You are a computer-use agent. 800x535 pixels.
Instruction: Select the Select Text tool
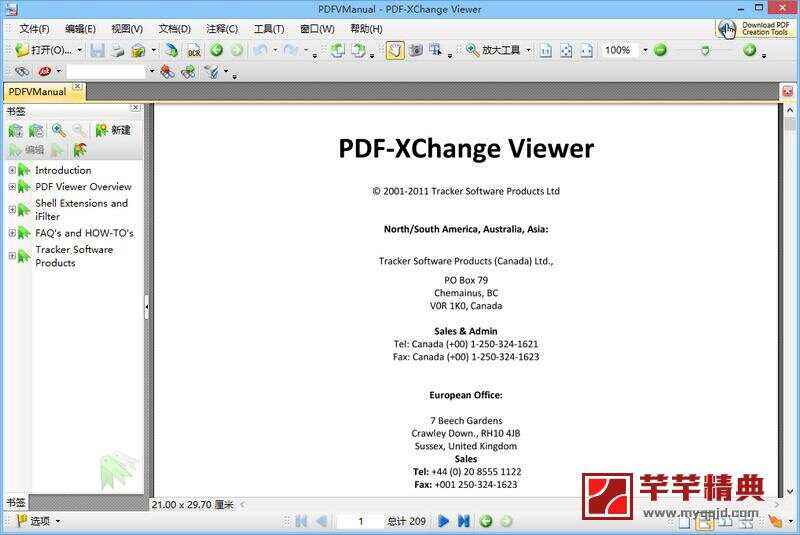(435, 50)
